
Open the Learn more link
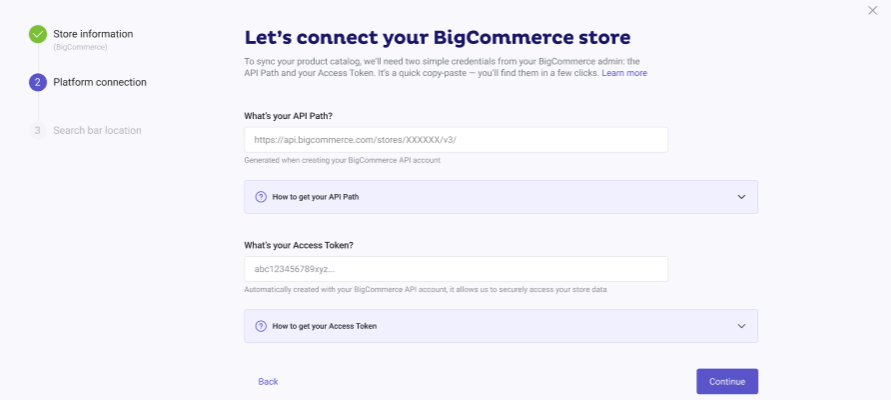pos(624,73)
